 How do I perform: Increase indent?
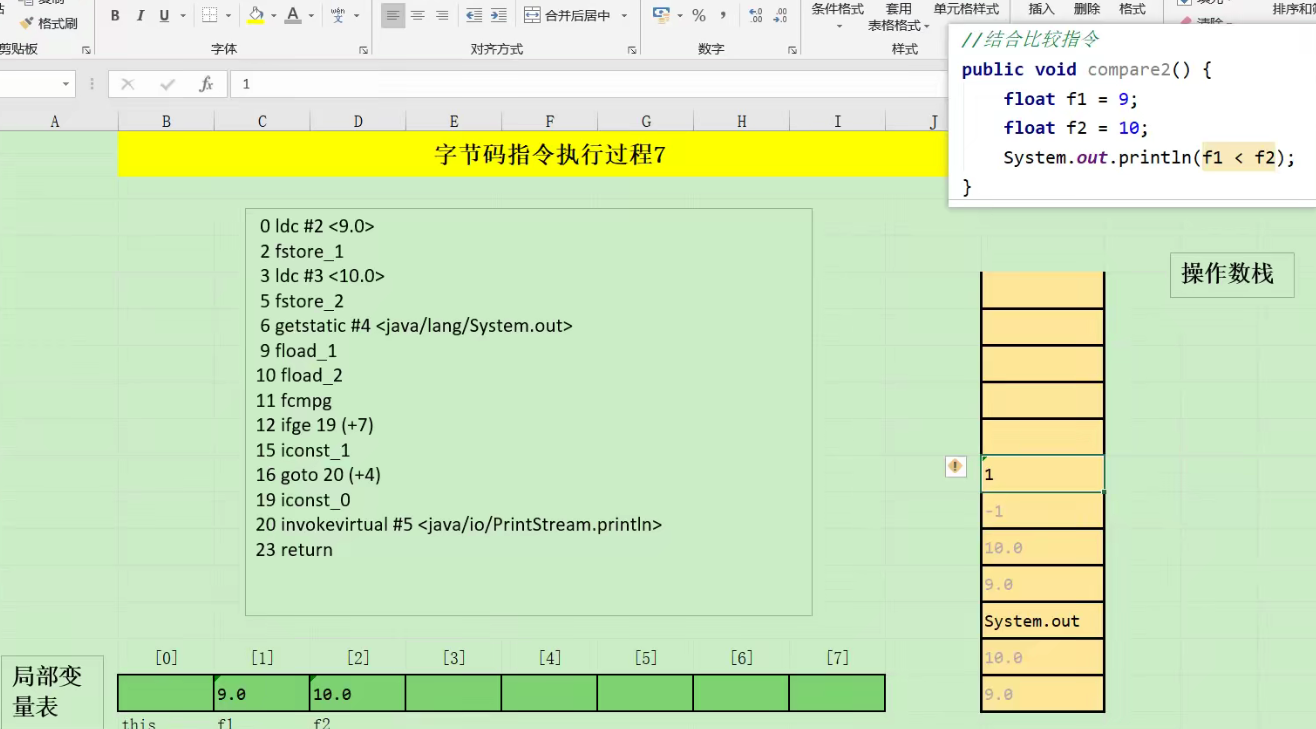[x=498, y=16]
